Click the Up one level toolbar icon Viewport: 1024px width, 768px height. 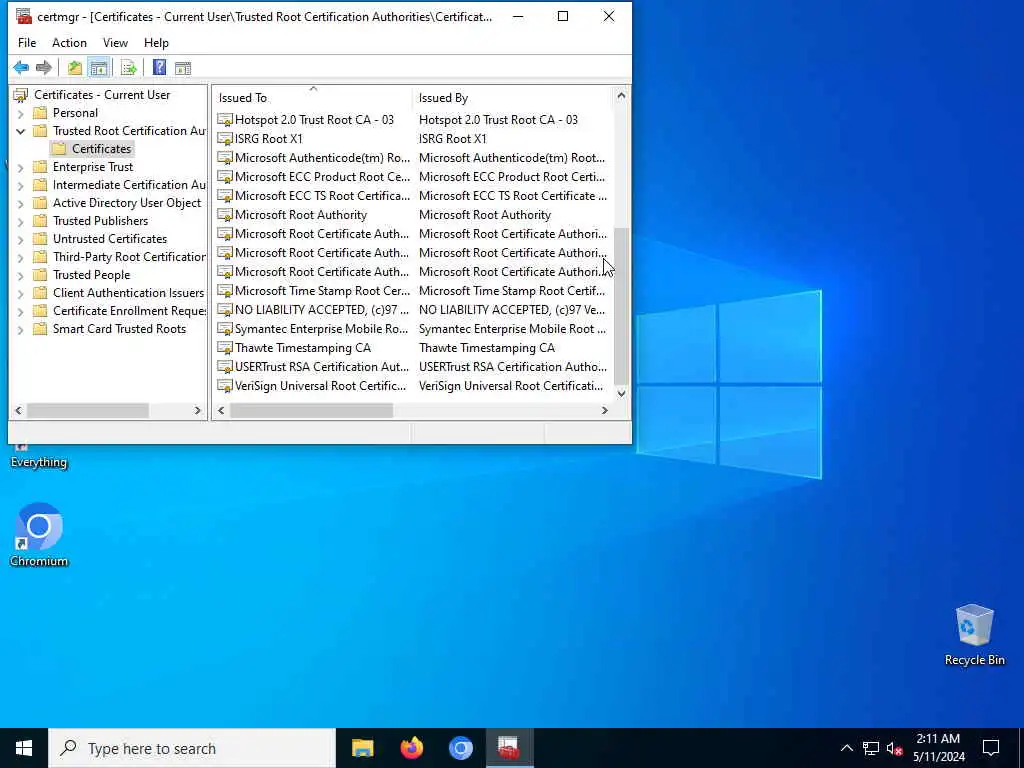[x=75, y=67]
